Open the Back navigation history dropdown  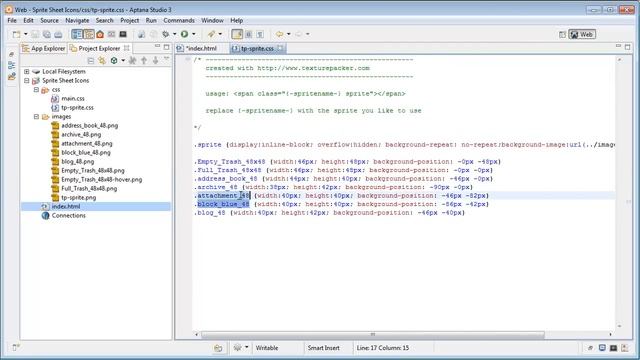point(289,34)
